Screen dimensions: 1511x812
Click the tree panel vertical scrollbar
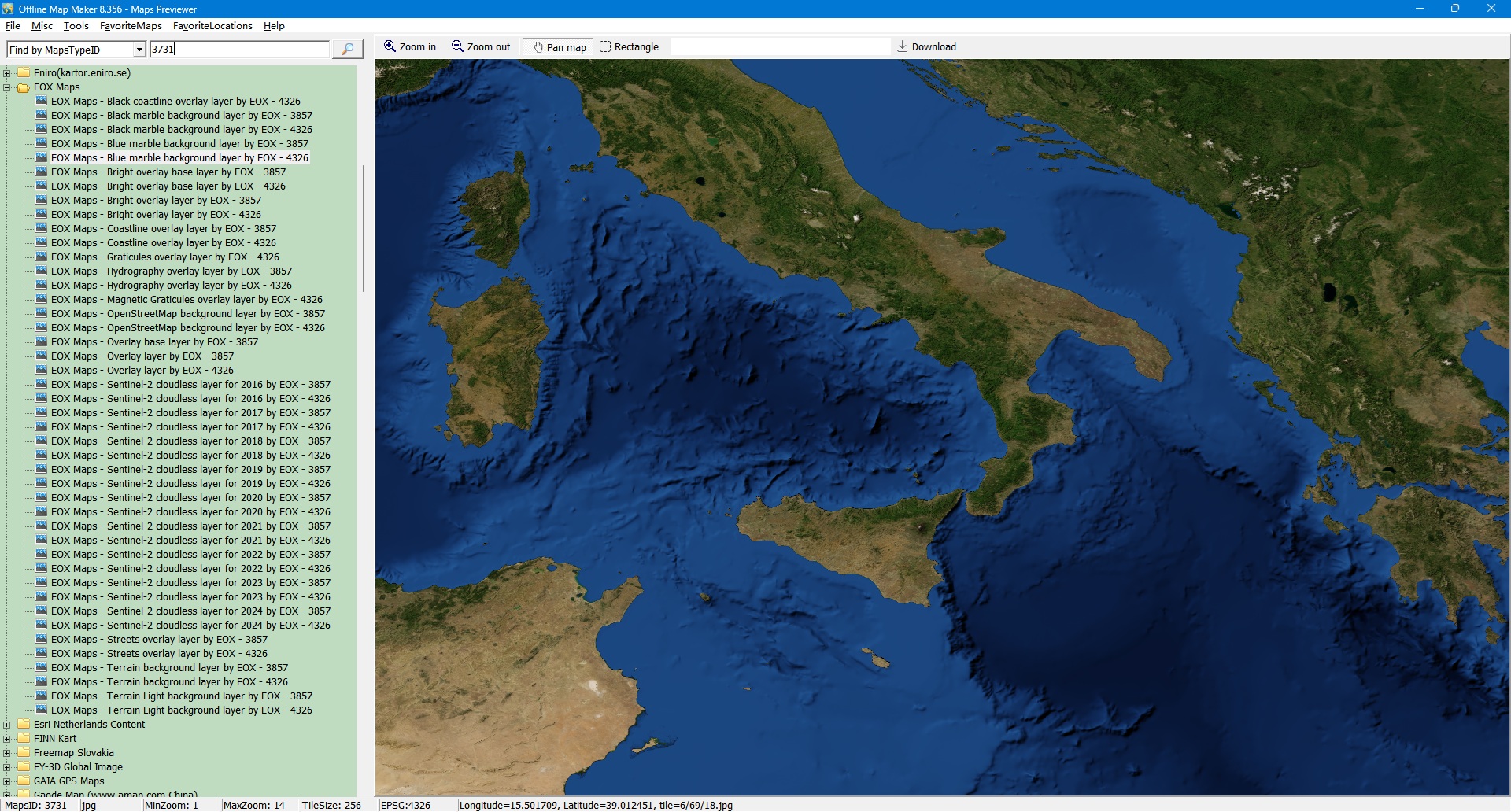[363, 228]
